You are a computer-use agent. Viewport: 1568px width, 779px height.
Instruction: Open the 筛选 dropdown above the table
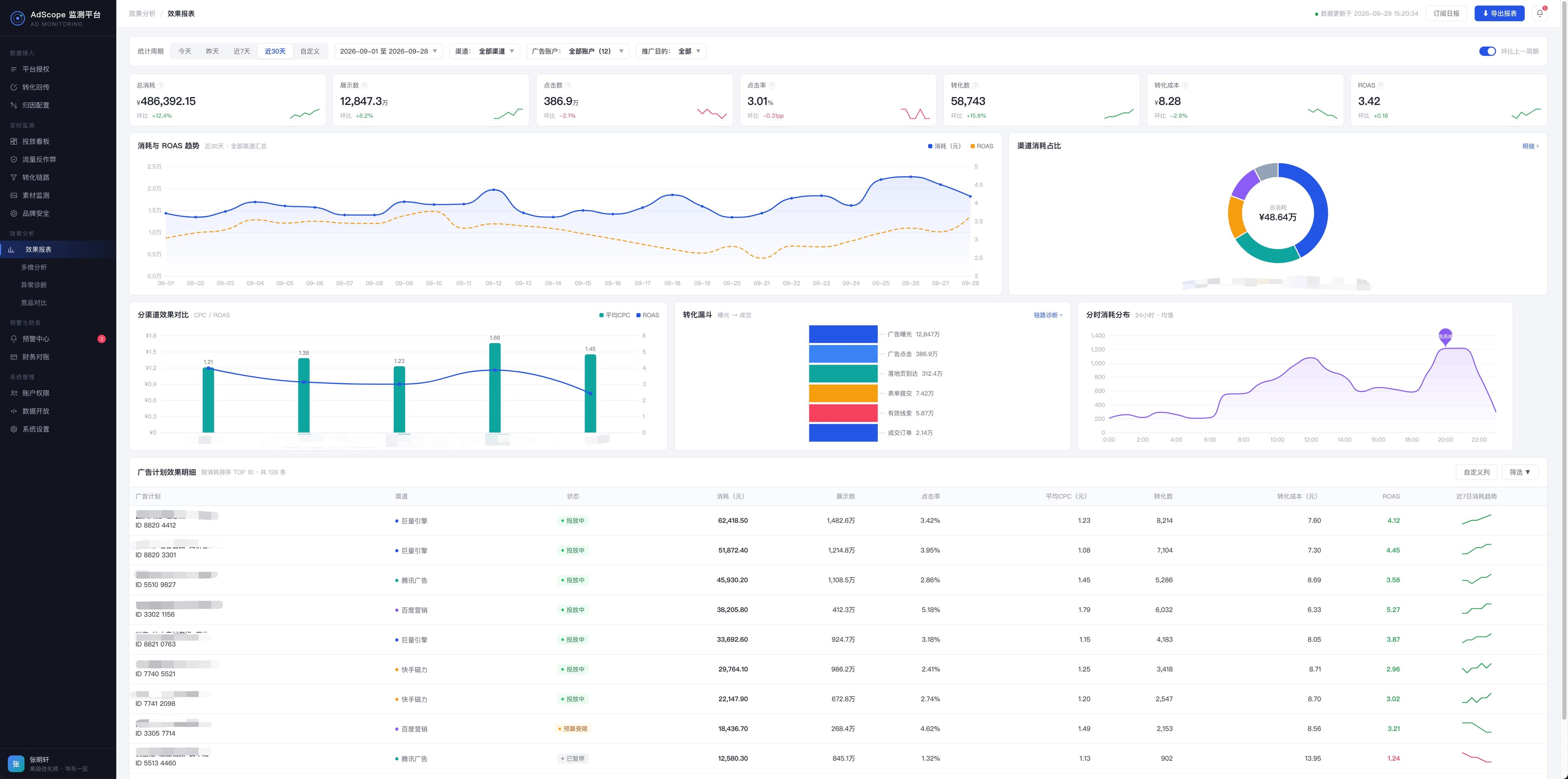click(x=1520, y=473)
